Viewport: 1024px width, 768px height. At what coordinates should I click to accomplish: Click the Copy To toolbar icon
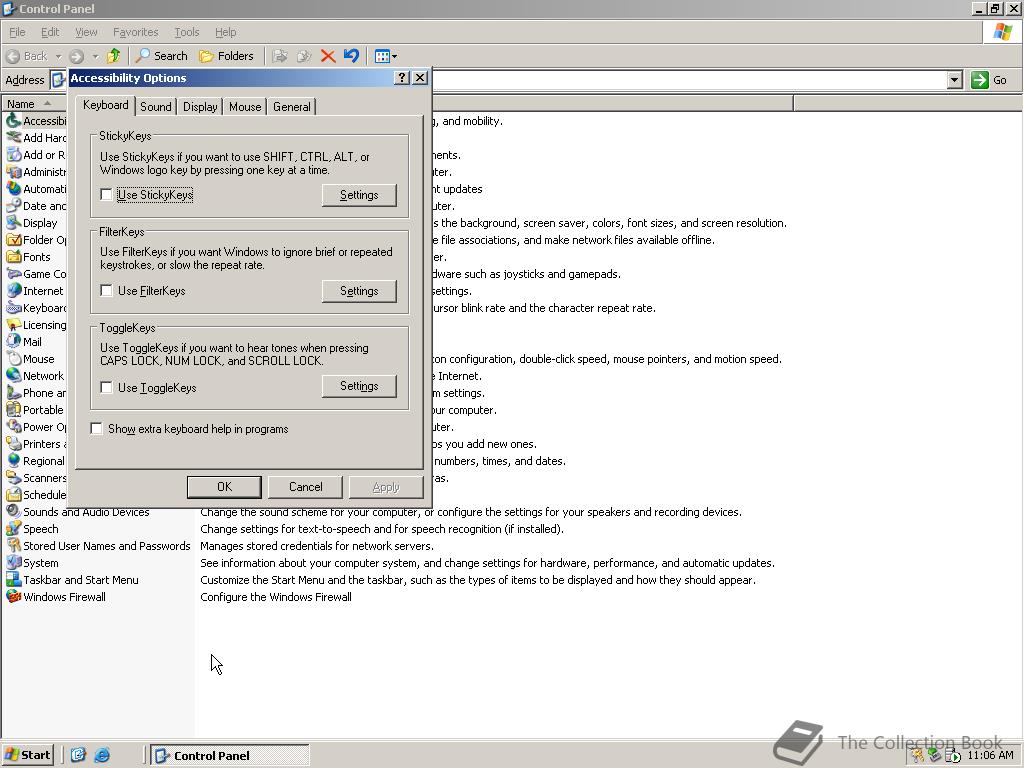pyautogui.click(x=304, y=56)
